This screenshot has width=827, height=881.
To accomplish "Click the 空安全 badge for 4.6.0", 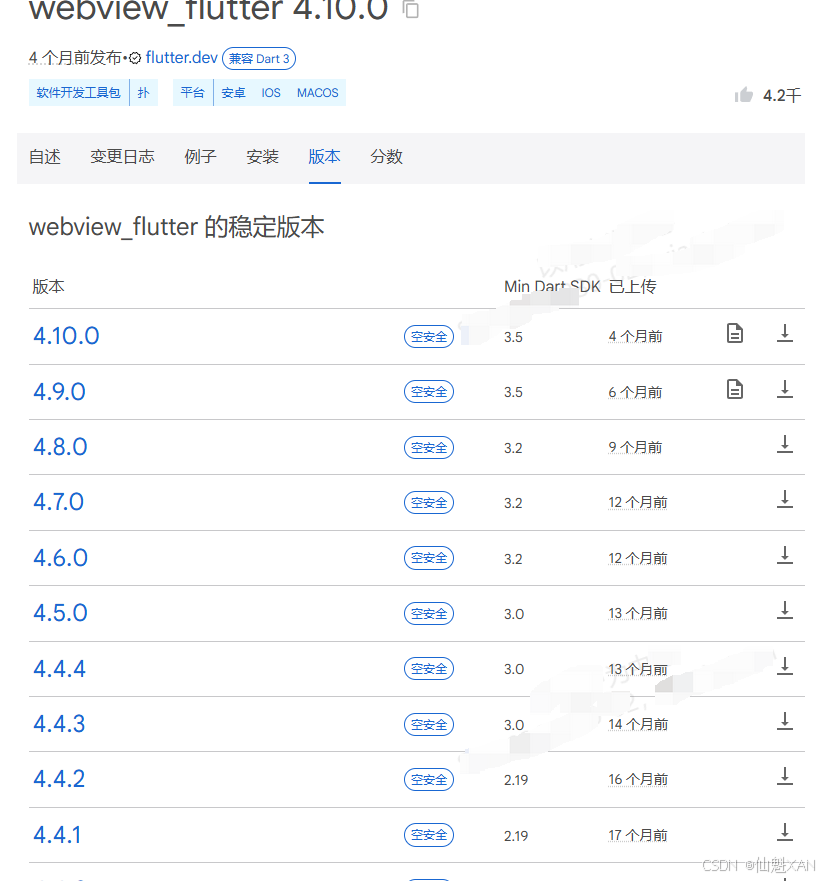I will [429, 558].
